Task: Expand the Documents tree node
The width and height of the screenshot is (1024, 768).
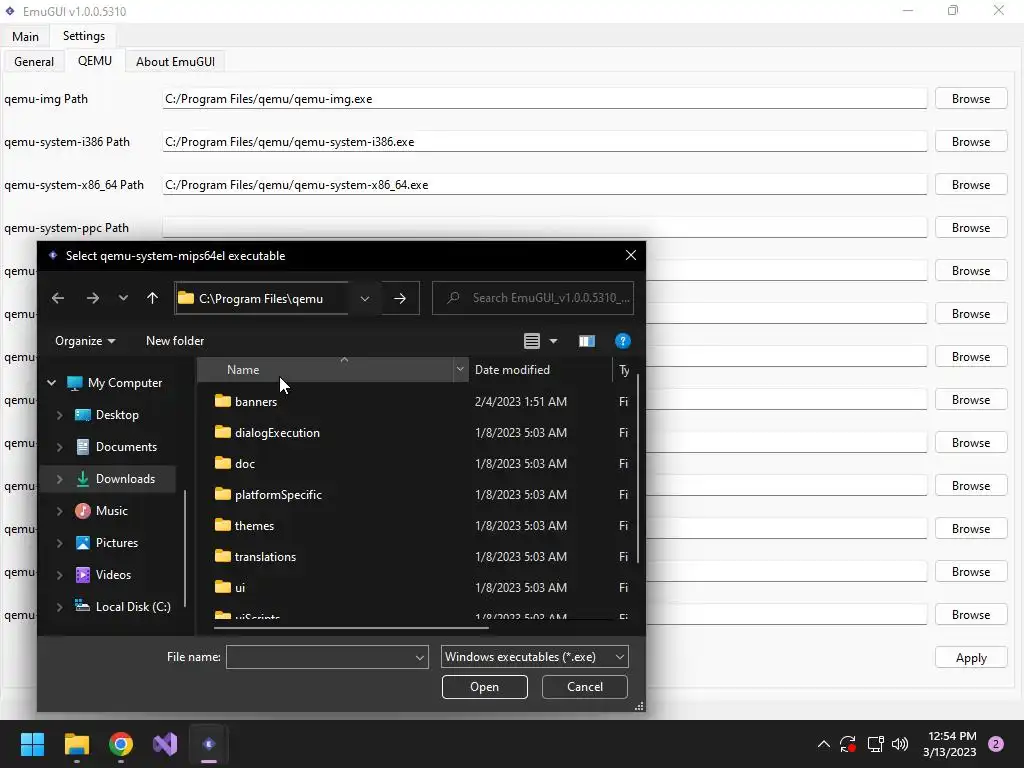Action: [x=59, y=447]
